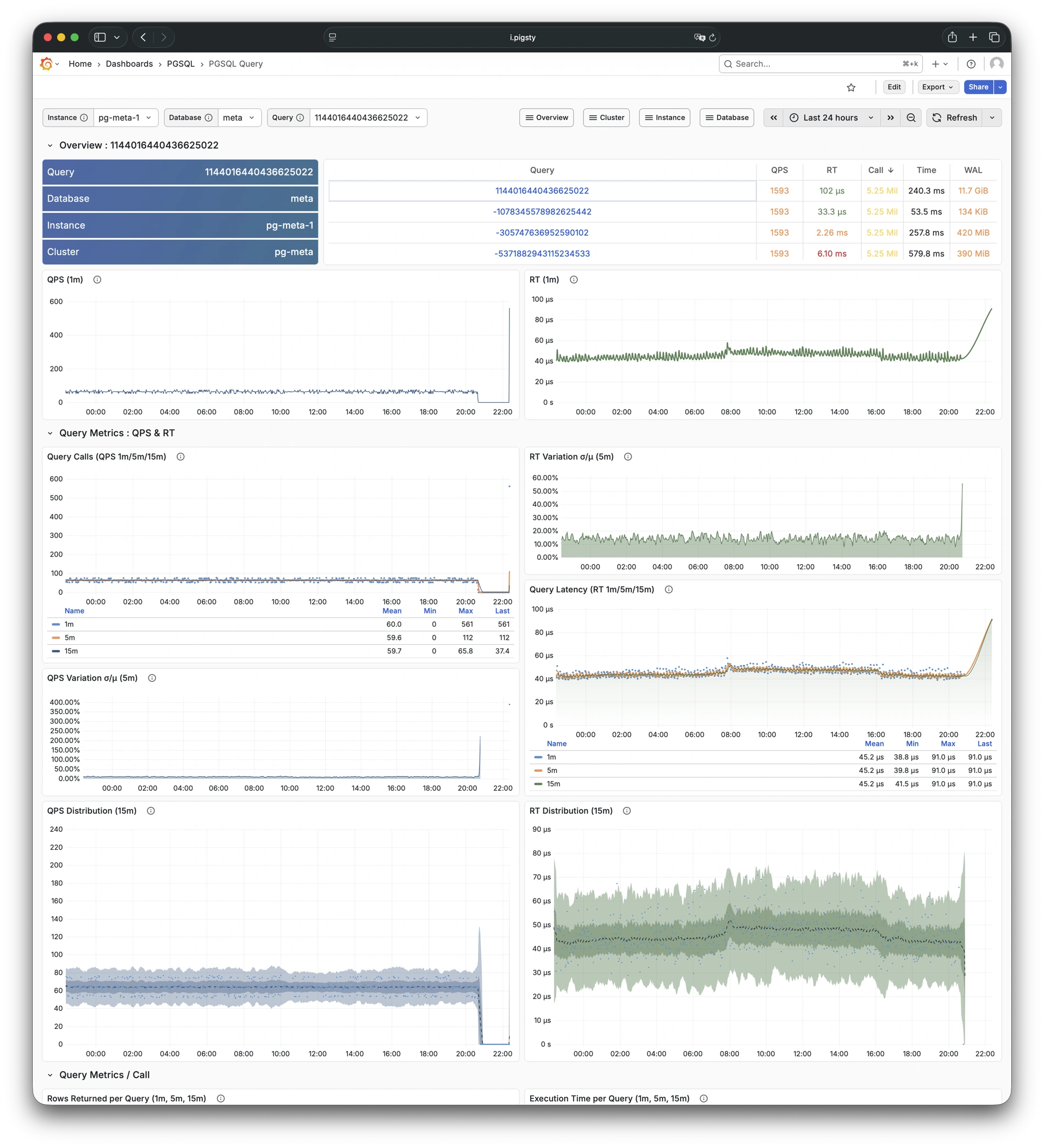1044x1148 pixels.
Task: Click the zoom out time range icon
Action: pyautogui.click(x=911, y=117)
